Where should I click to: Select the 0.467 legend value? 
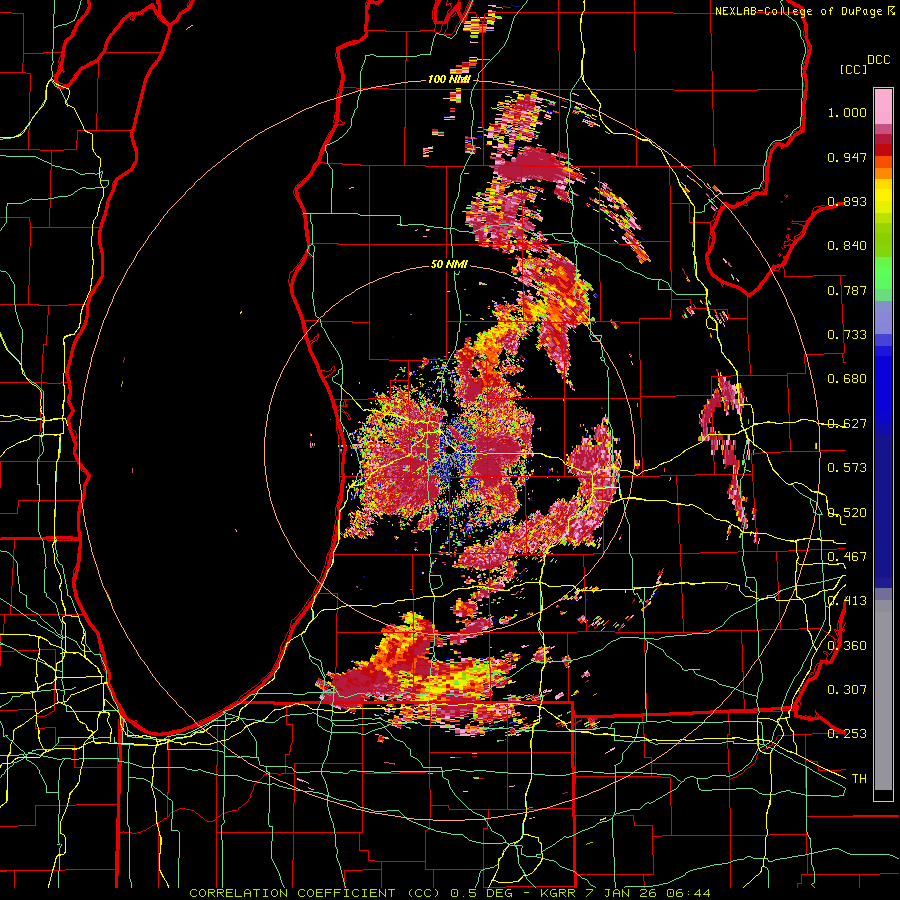847,557
